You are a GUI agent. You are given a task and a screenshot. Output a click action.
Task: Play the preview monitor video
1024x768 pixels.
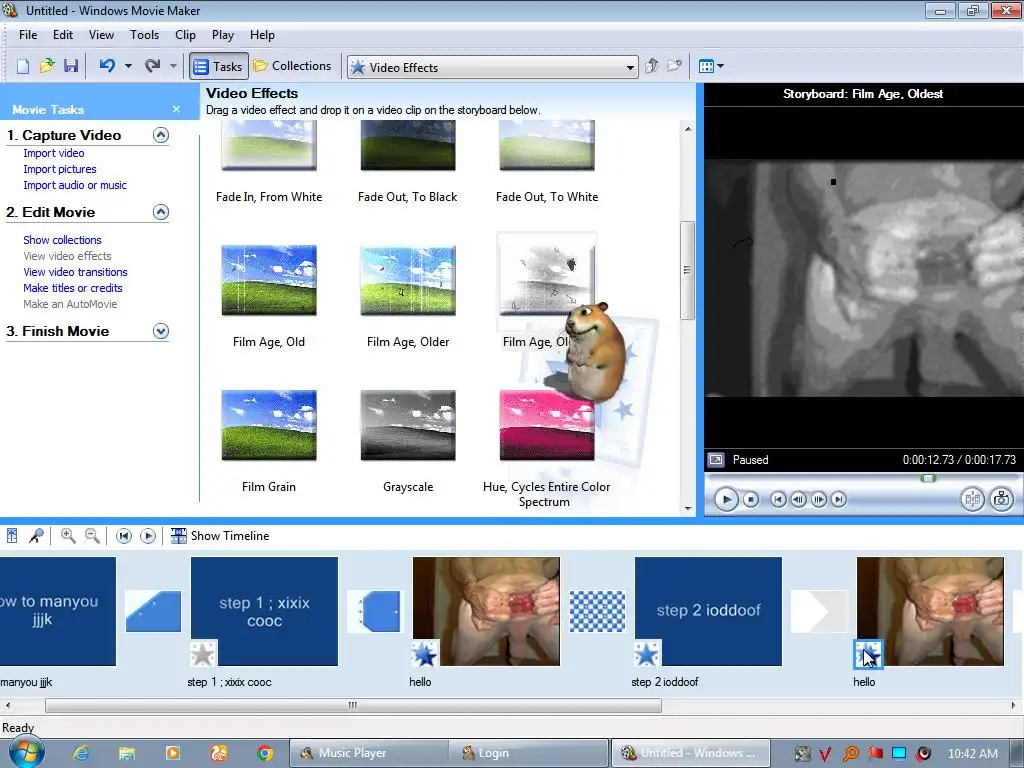tap(726, 500)
